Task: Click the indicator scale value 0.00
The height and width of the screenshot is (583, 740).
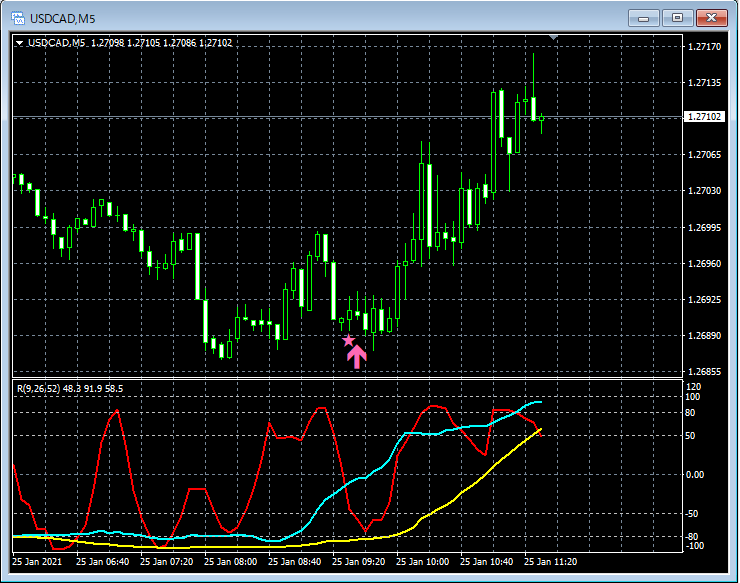Action: pos(695,474)
